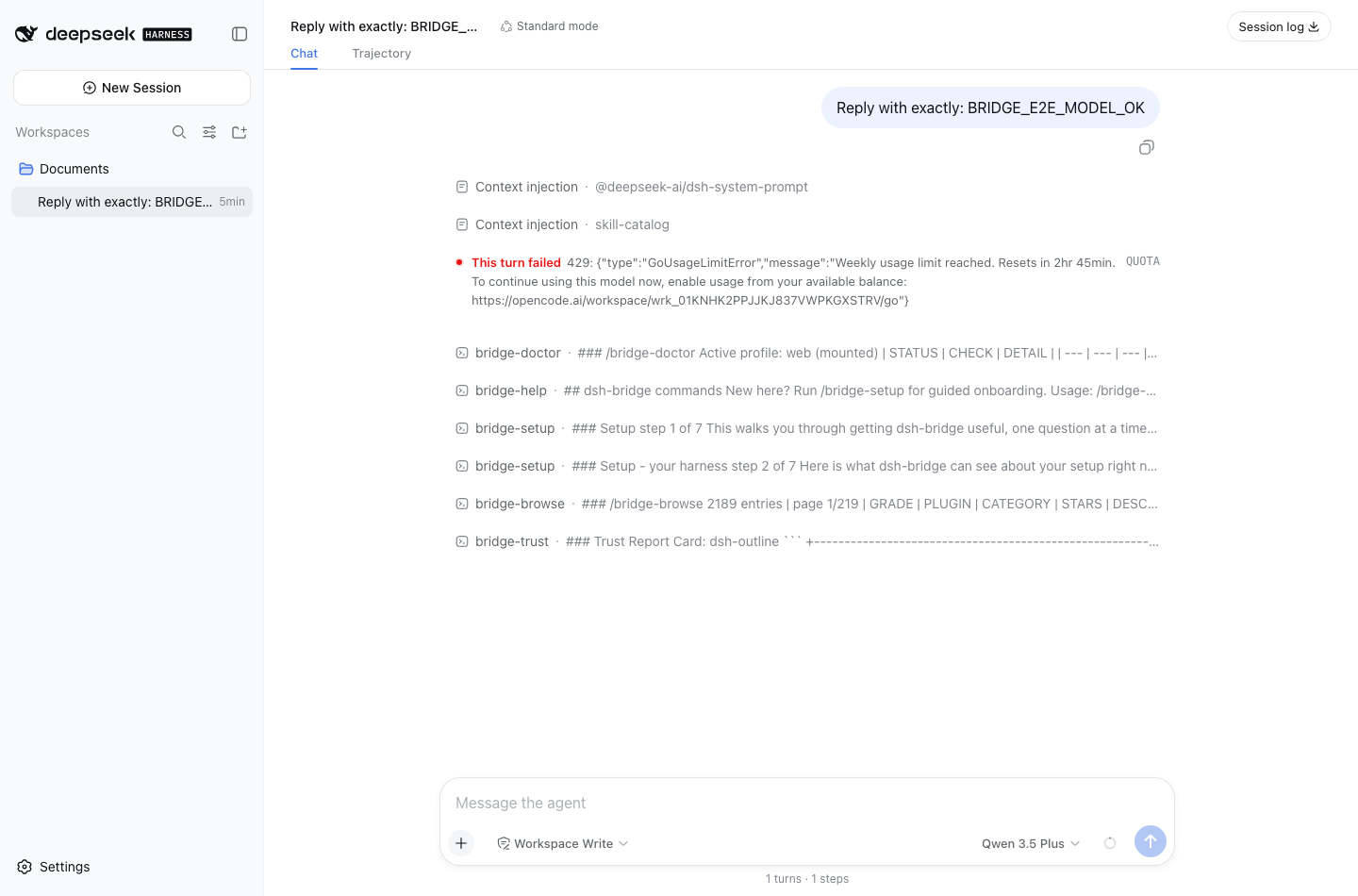Expand the bridge-doctor command output
1358x896 pixels.
[x=807, y=353]
